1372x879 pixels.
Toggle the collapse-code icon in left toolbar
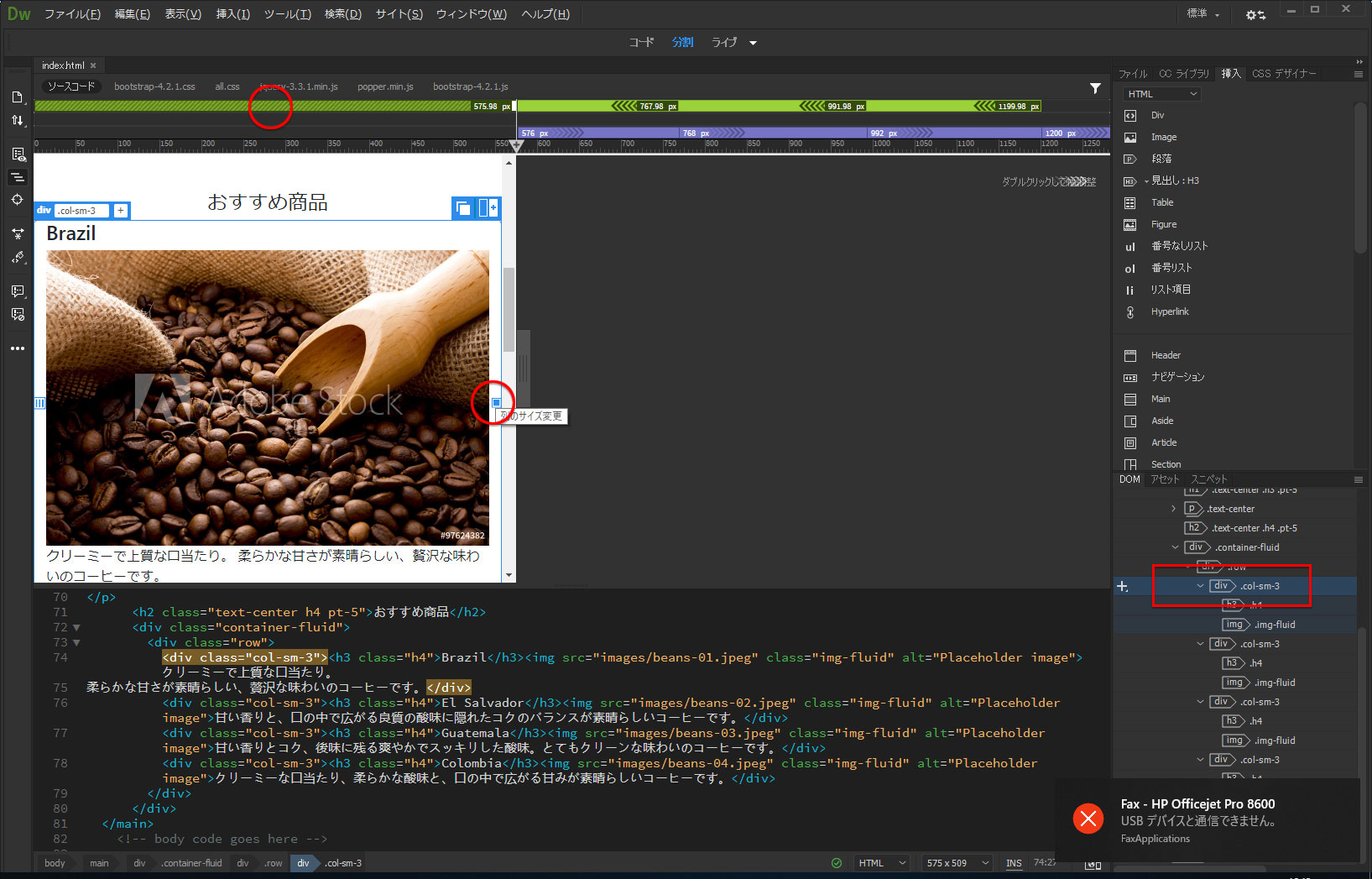point(18,177)
